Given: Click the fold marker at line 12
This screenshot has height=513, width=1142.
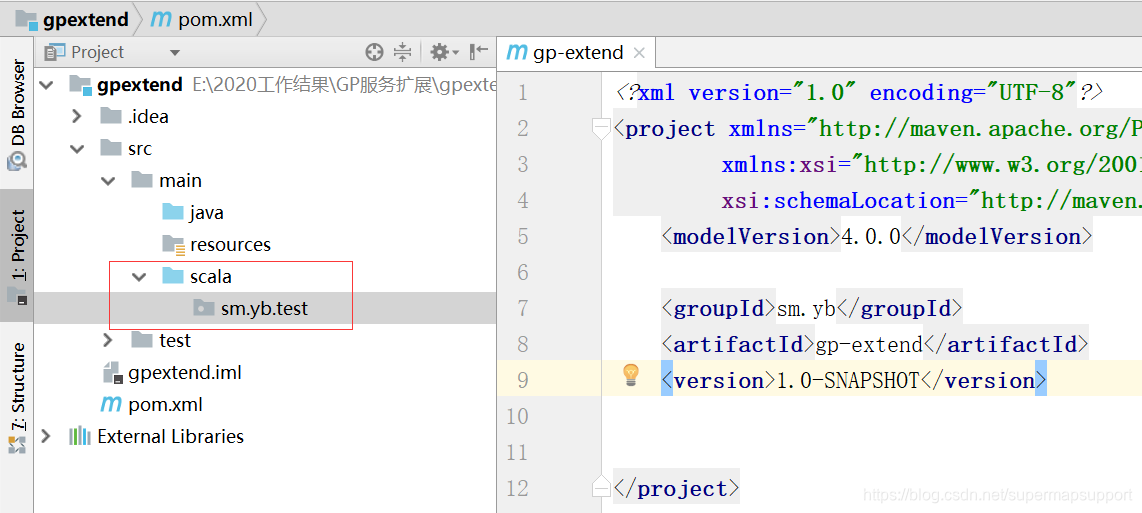Looking at the screenshot, I should 601,487.
